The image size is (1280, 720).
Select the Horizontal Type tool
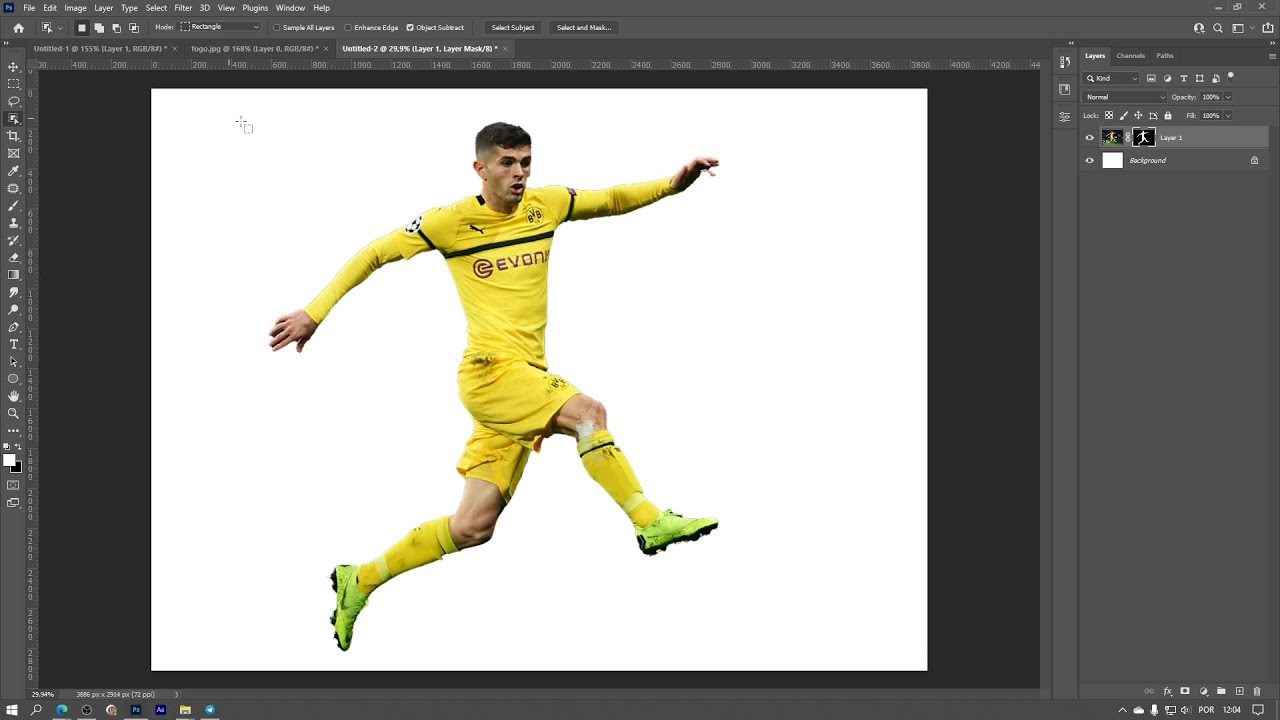click(x=13, y=344)
